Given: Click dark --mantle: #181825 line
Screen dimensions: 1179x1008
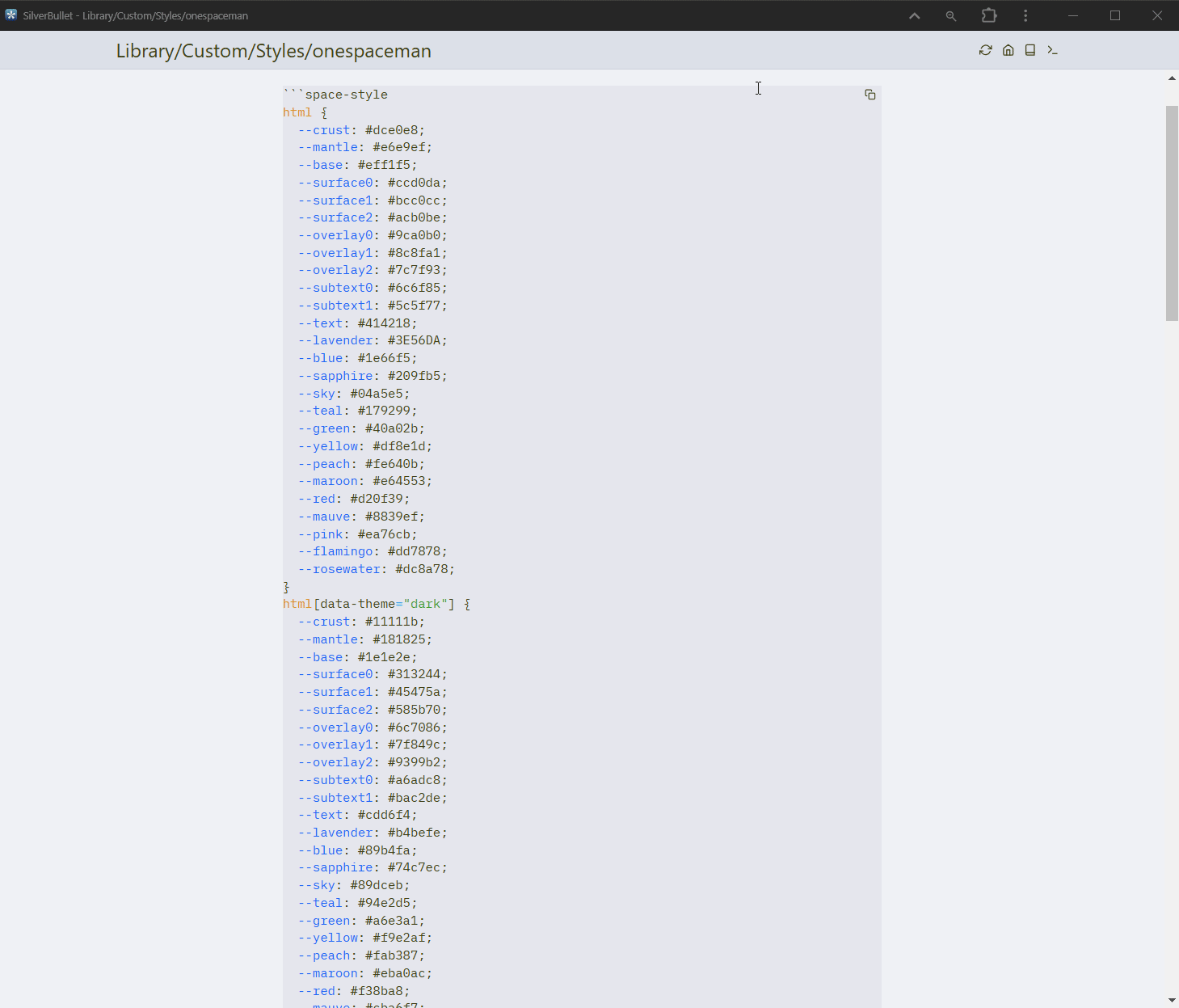Looking at the screenshot, I should pyautogui.click(x=365, y=639).
